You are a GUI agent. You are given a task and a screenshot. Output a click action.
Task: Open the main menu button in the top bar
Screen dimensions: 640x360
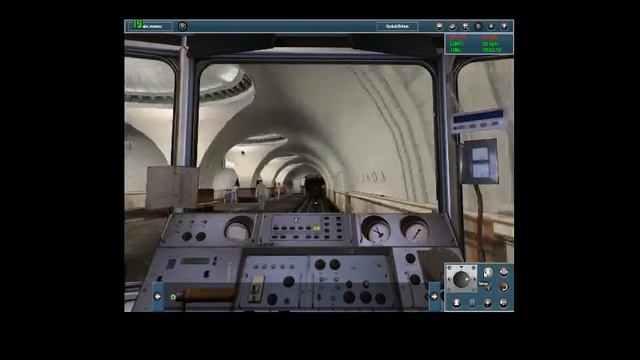pos(149,26)
